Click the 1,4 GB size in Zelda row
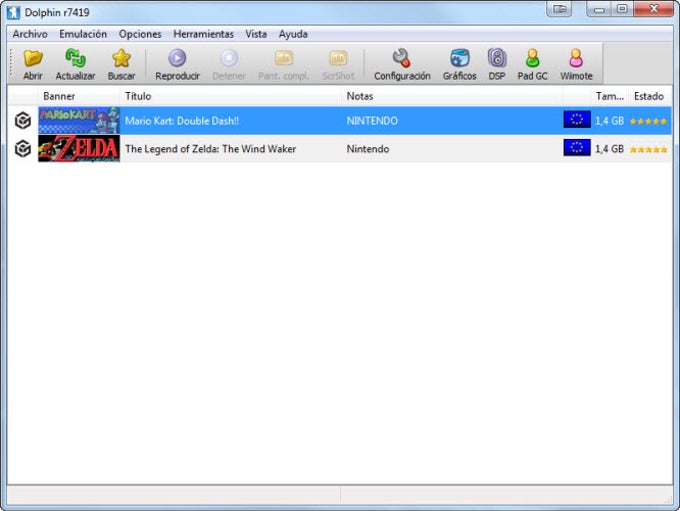Screen dimensions: 680x511 [x=609, y=149]
